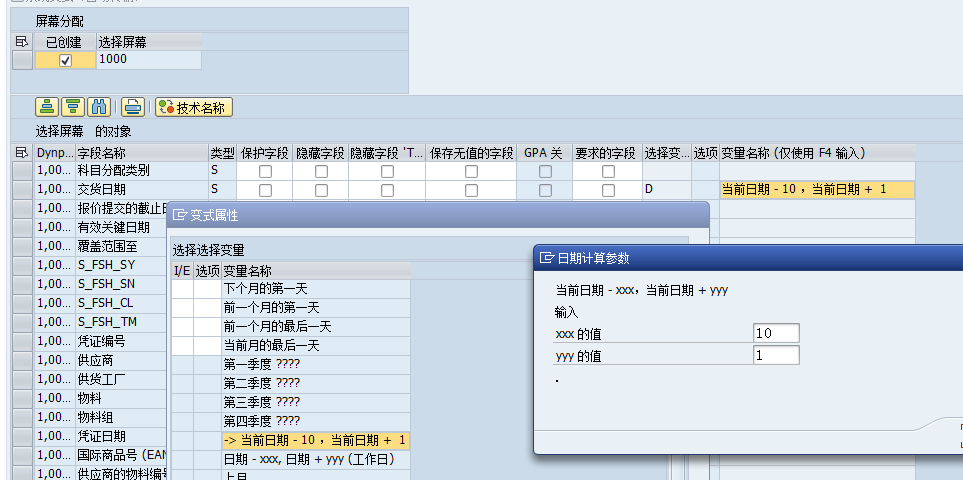Click the yyy 的值 input field

pos(776,355)
